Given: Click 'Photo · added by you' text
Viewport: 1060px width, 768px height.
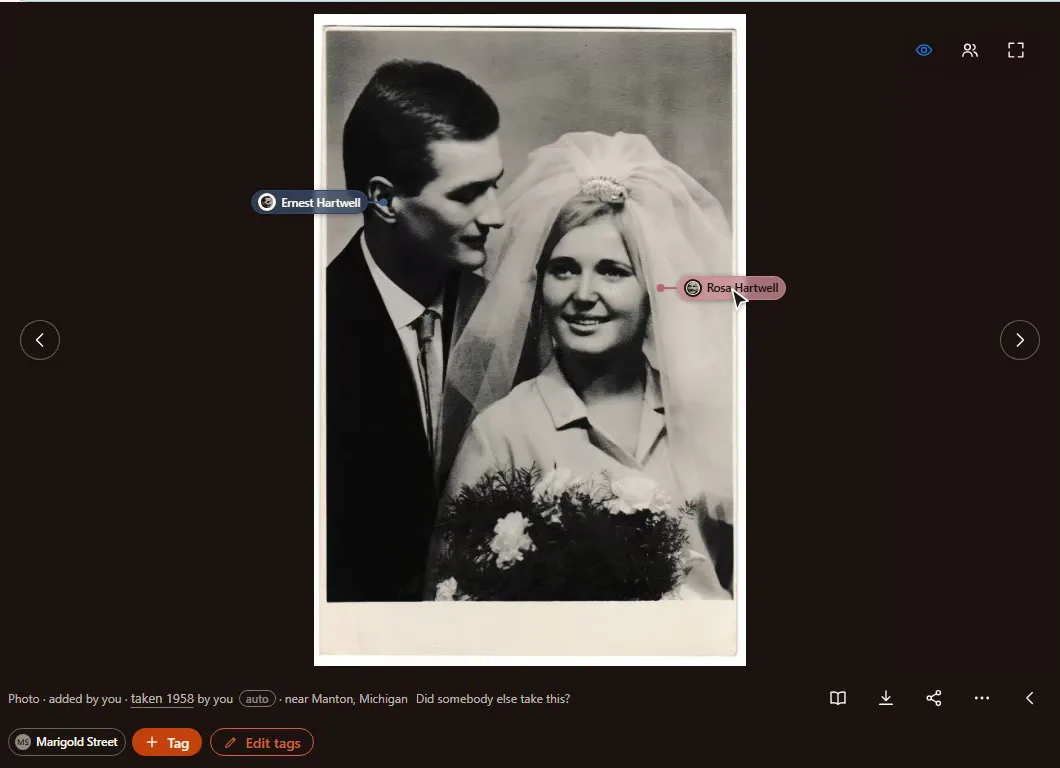Looking at the screenshot, I should 65,699.
